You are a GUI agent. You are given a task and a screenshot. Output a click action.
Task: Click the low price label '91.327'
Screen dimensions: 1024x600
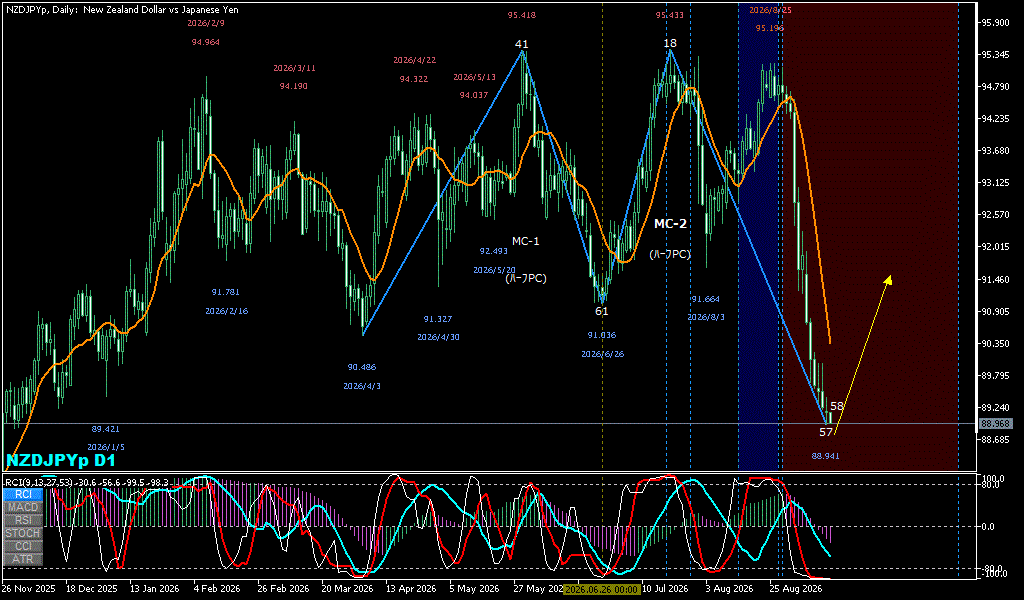[438, 319]
